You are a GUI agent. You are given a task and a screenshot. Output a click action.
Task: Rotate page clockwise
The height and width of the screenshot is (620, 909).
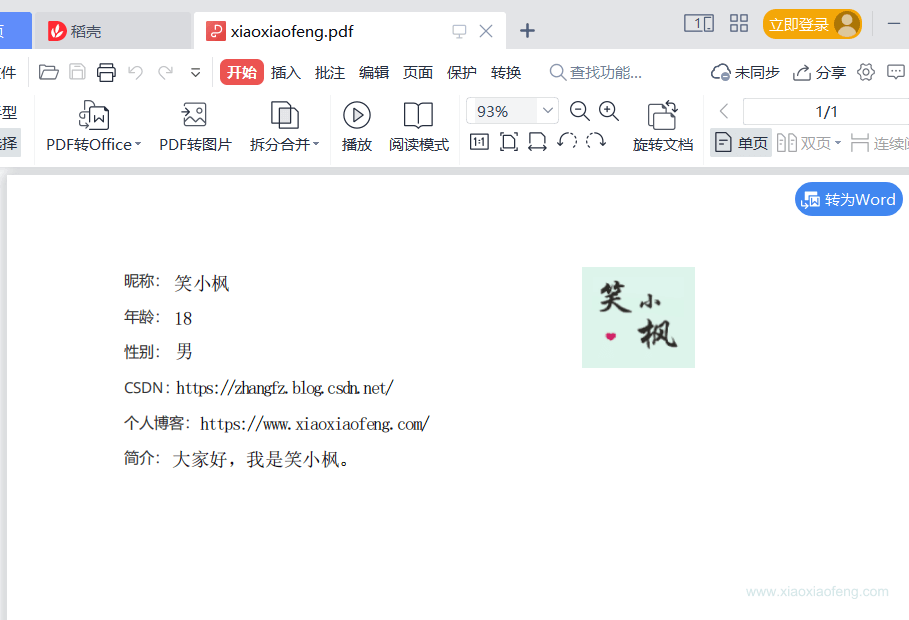click(596, 141)
